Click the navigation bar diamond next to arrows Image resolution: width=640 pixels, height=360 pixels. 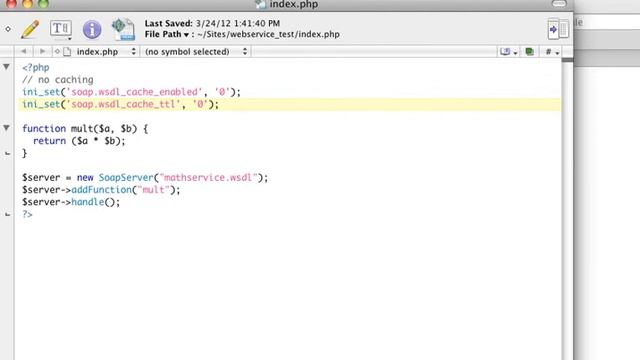coord(57,51)
